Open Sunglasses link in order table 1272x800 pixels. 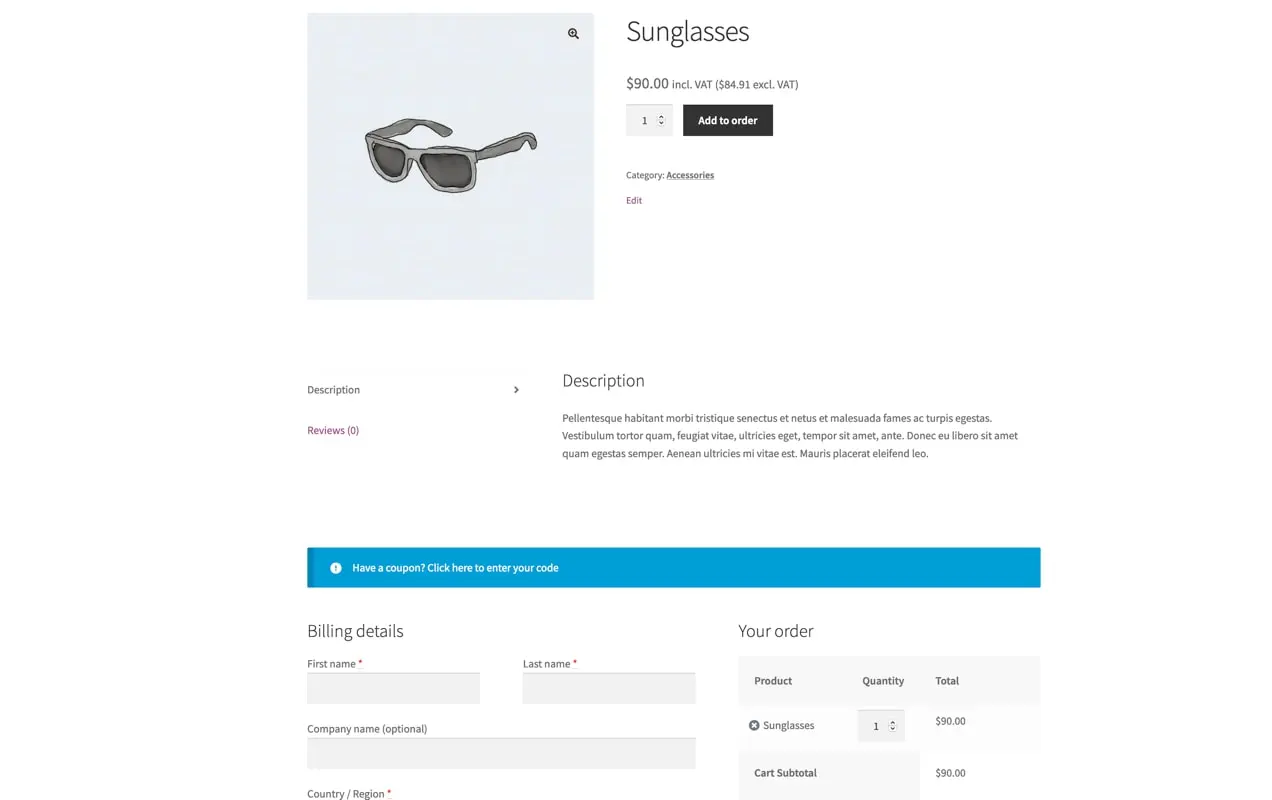click(x=788, y=725)
